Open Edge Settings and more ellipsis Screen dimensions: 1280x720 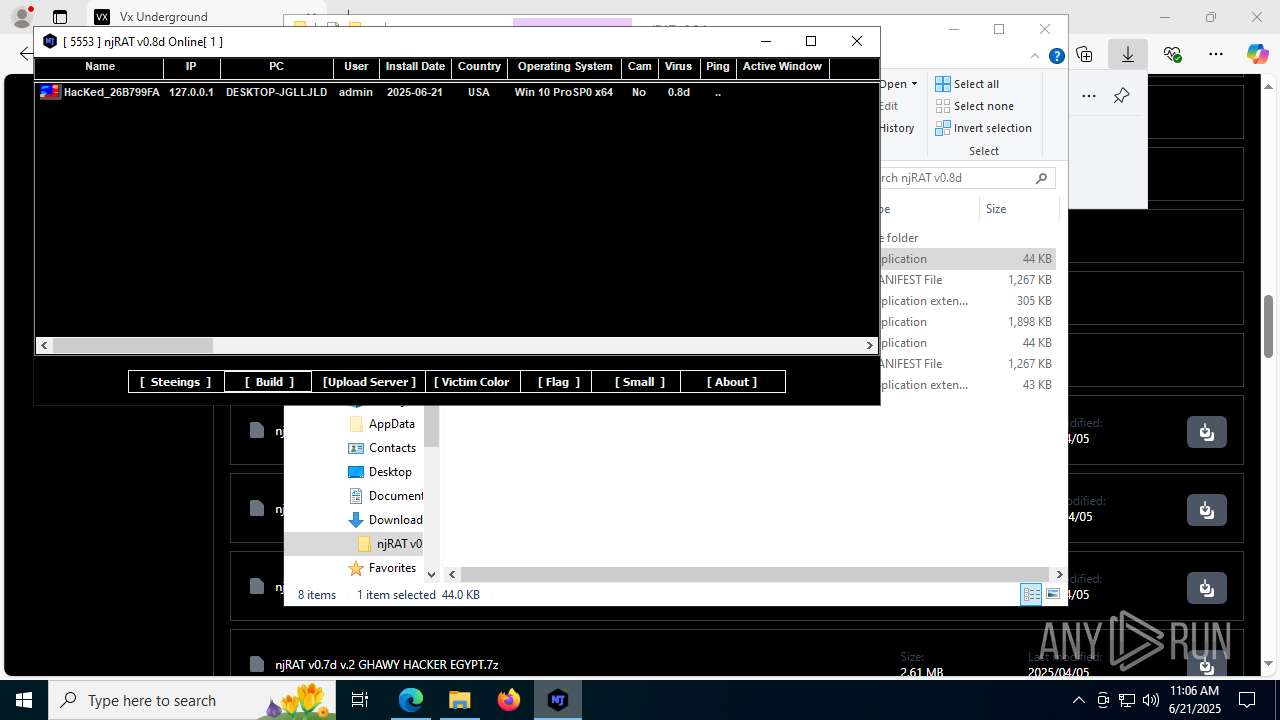click(1216, 54)
